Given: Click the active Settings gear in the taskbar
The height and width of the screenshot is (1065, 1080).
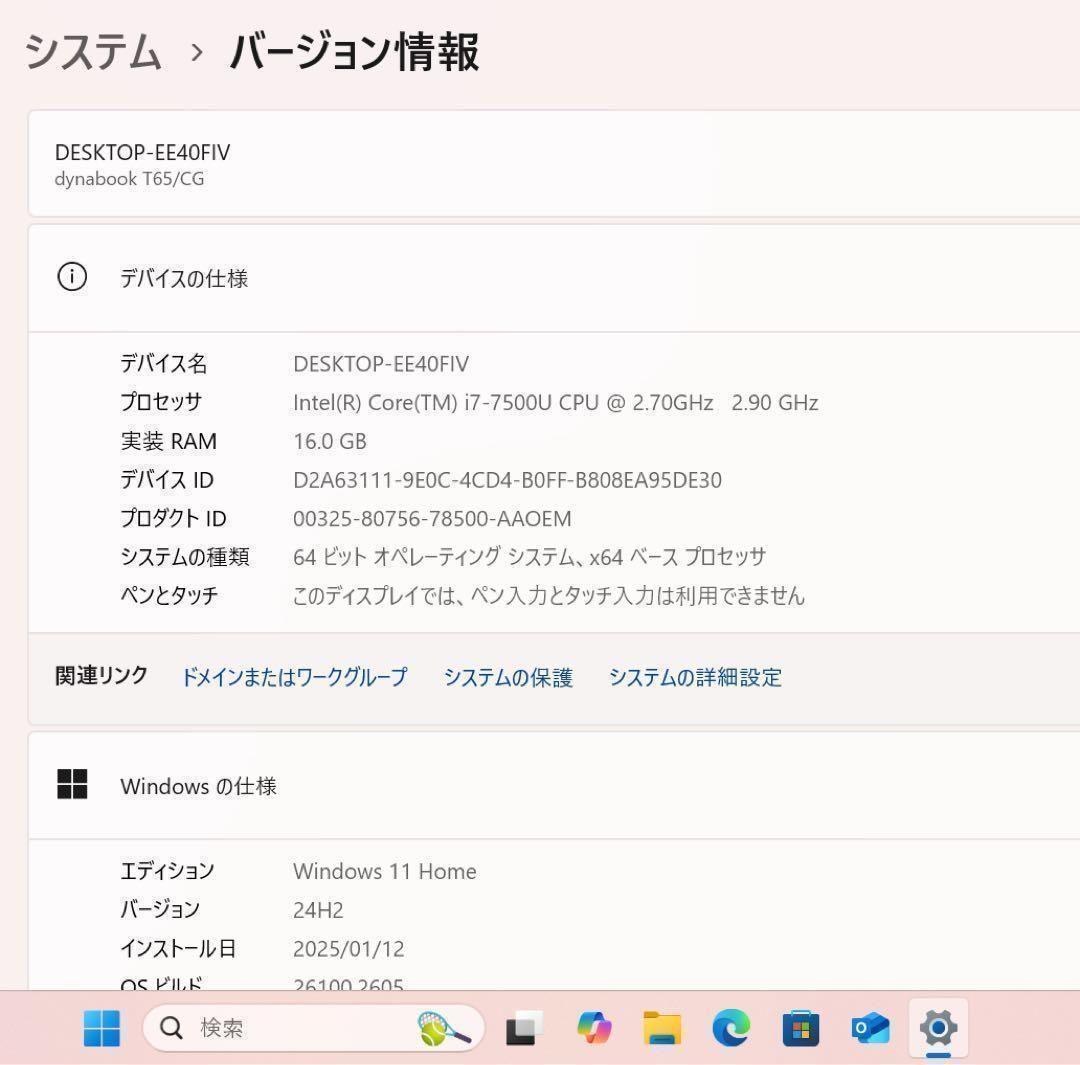Looking at the screenshot, I should 937,1028.
